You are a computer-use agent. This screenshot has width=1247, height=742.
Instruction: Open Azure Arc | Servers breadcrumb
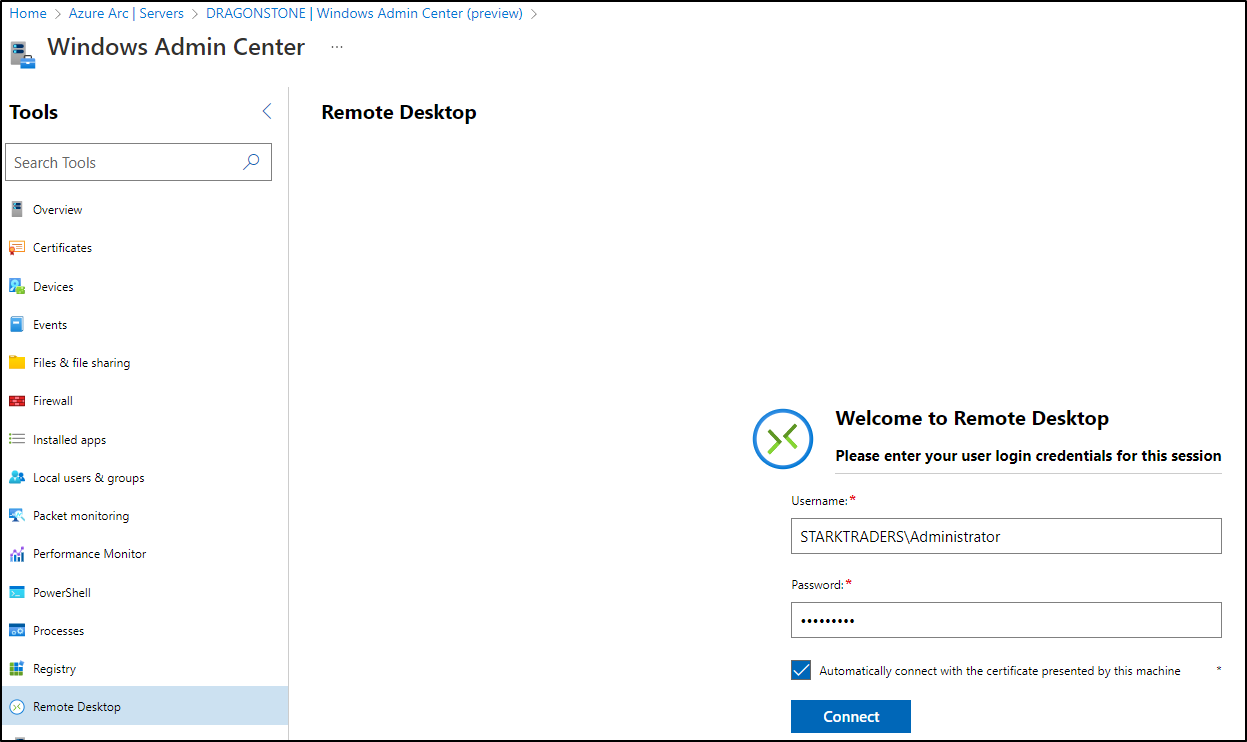(126, 14)
